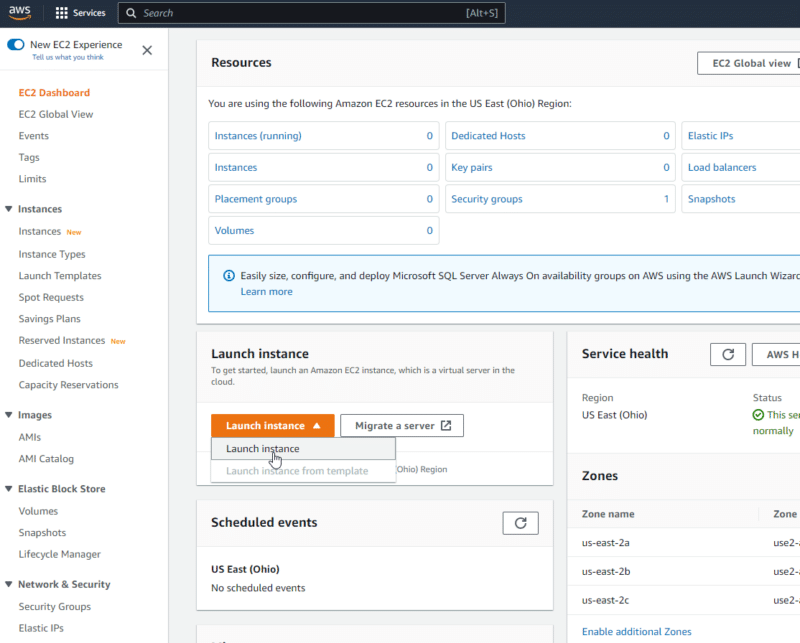Refresh the Scheduled events panel
The height and width of the screenshot is (643, 800).
[x=520, y=522]
